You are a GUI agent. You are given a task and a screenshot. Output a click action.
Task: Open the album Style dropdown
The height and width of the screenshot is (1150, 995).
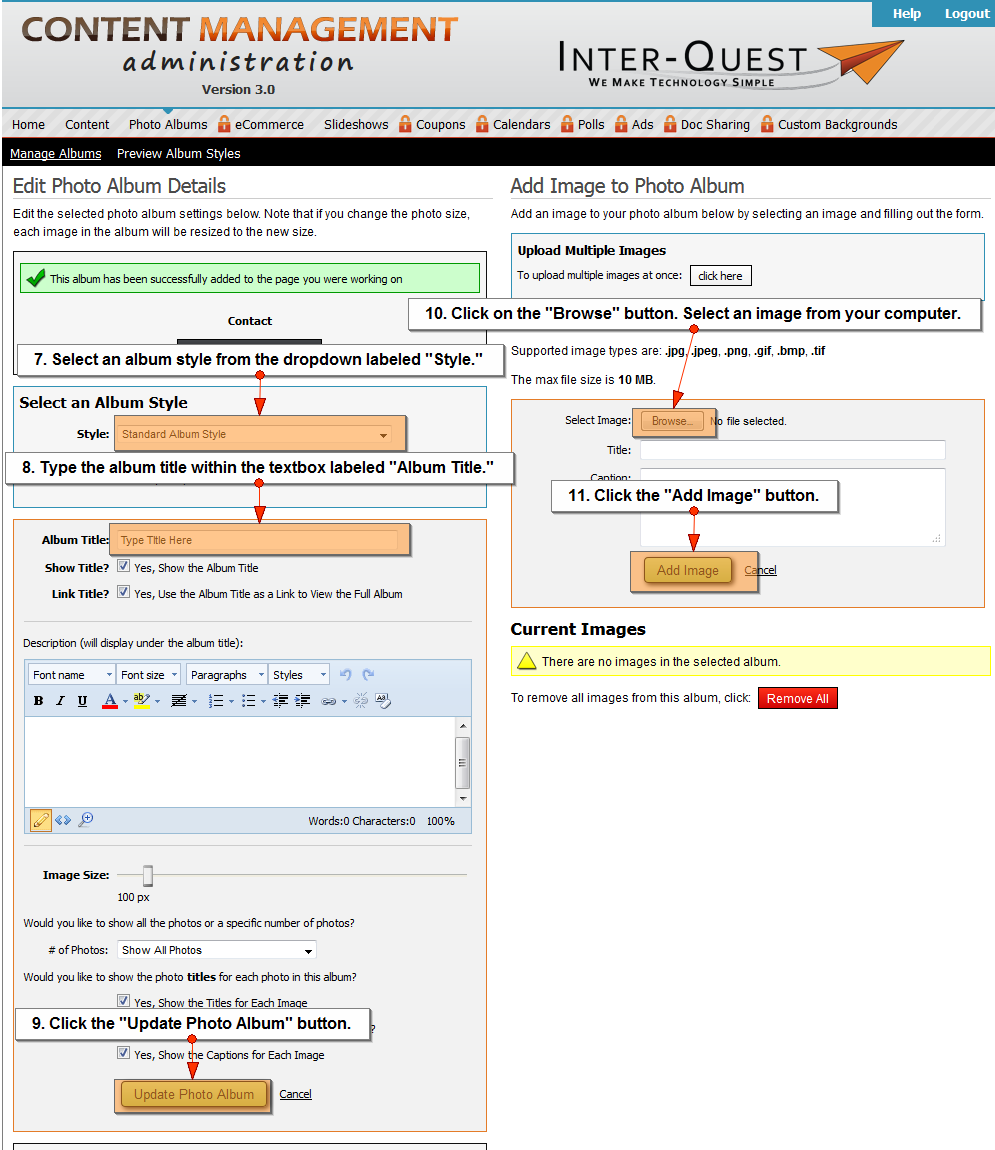point(255,435)
